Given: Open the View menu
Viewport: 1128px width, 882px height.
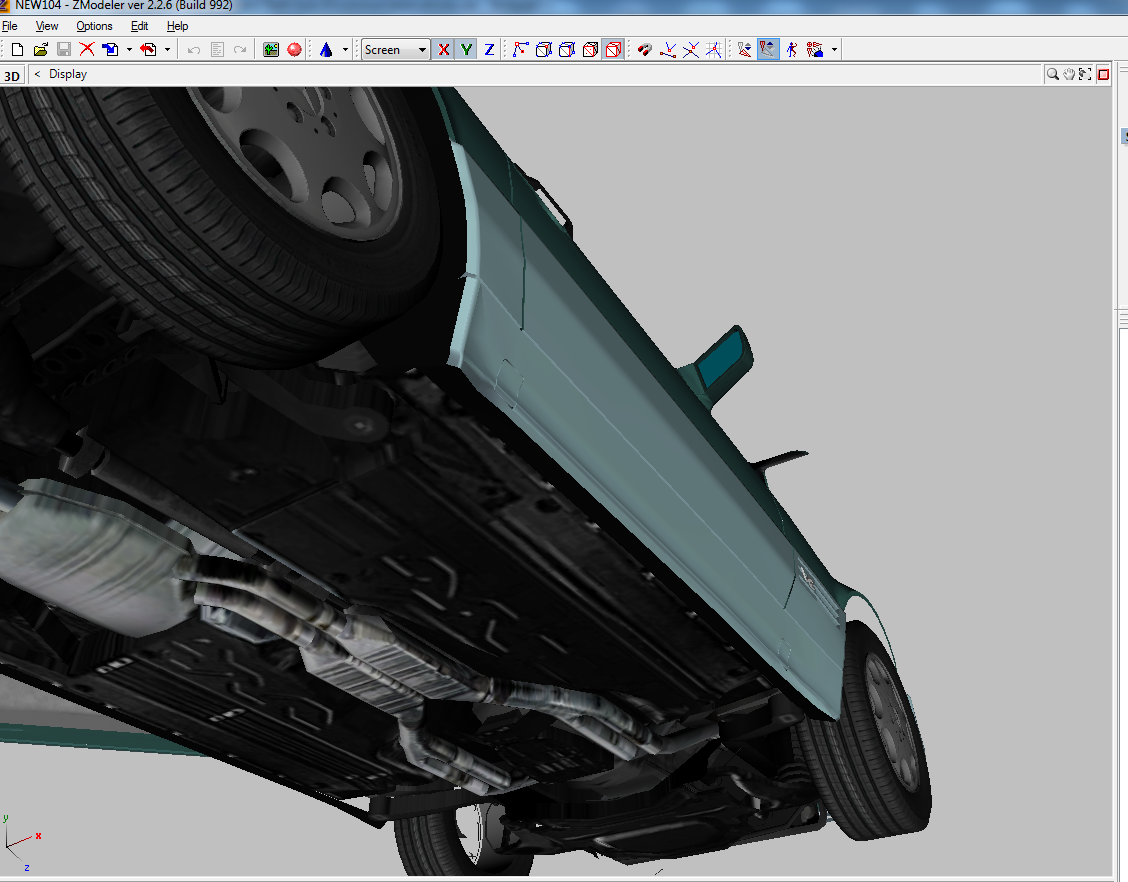Looking at the screenshot, I should (46, 26).
